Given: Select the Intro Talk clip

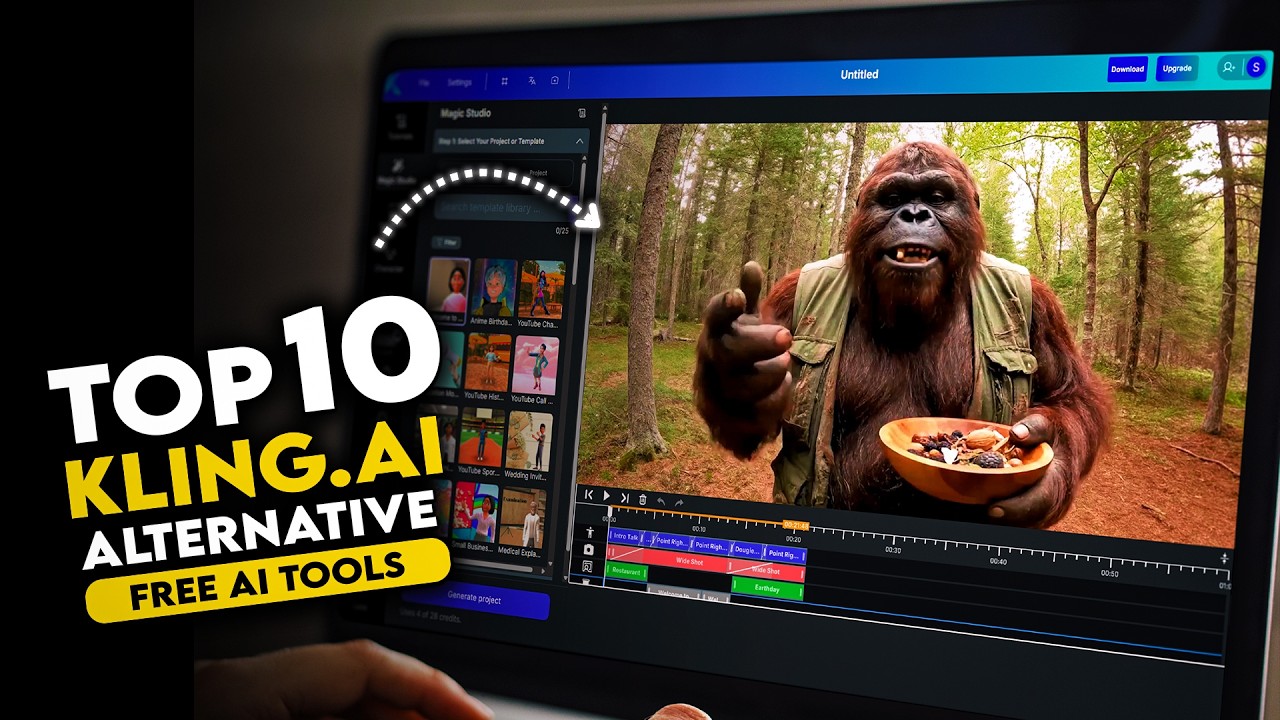Looking at the screenshot, I should (625, 537).
